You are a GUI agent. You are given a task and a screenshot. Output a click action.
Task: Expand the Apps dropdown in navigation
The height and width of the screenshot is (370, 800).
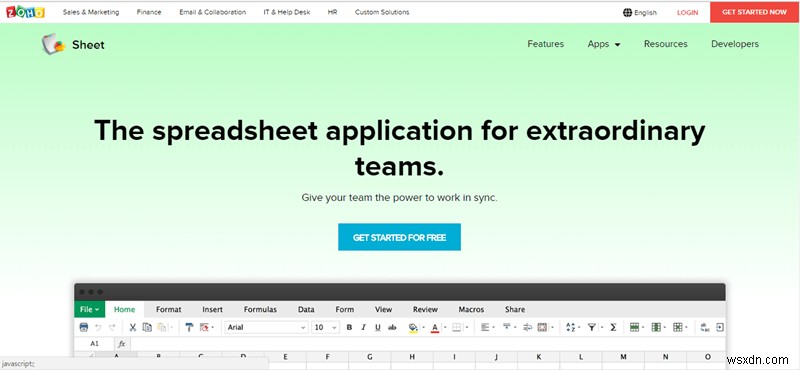604,44
